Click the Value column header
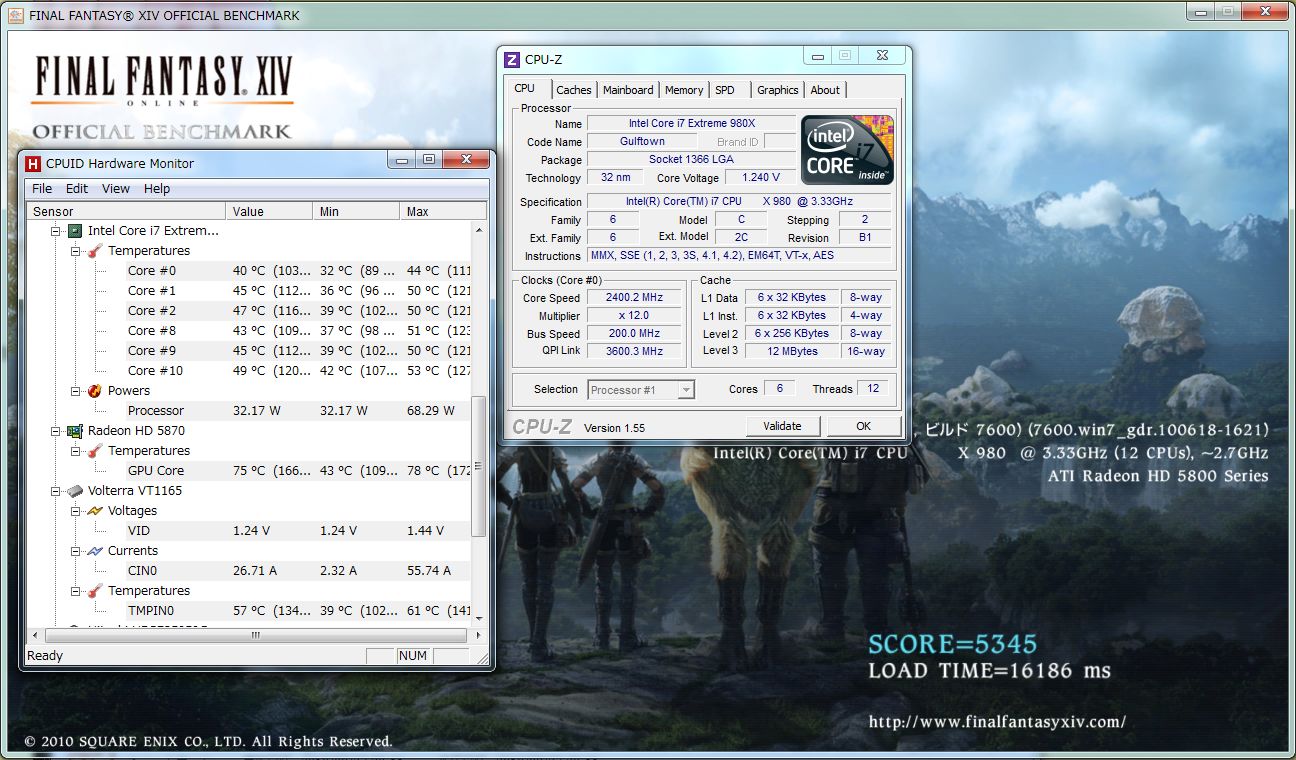This screenshot has width=1296, height=760. pyautogui.click(x=269, y=211)
